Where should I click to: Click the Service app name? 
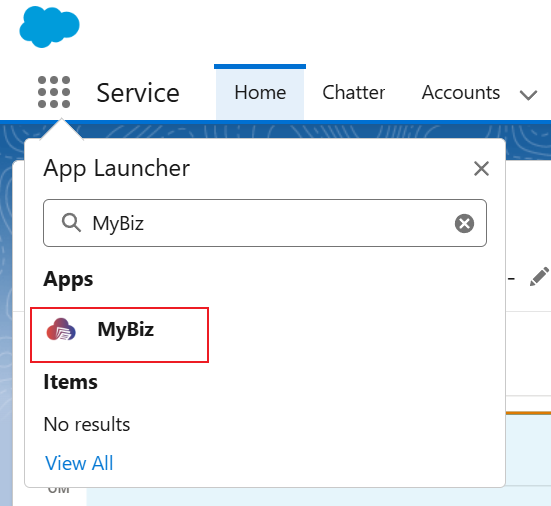[x=138, y=93]
